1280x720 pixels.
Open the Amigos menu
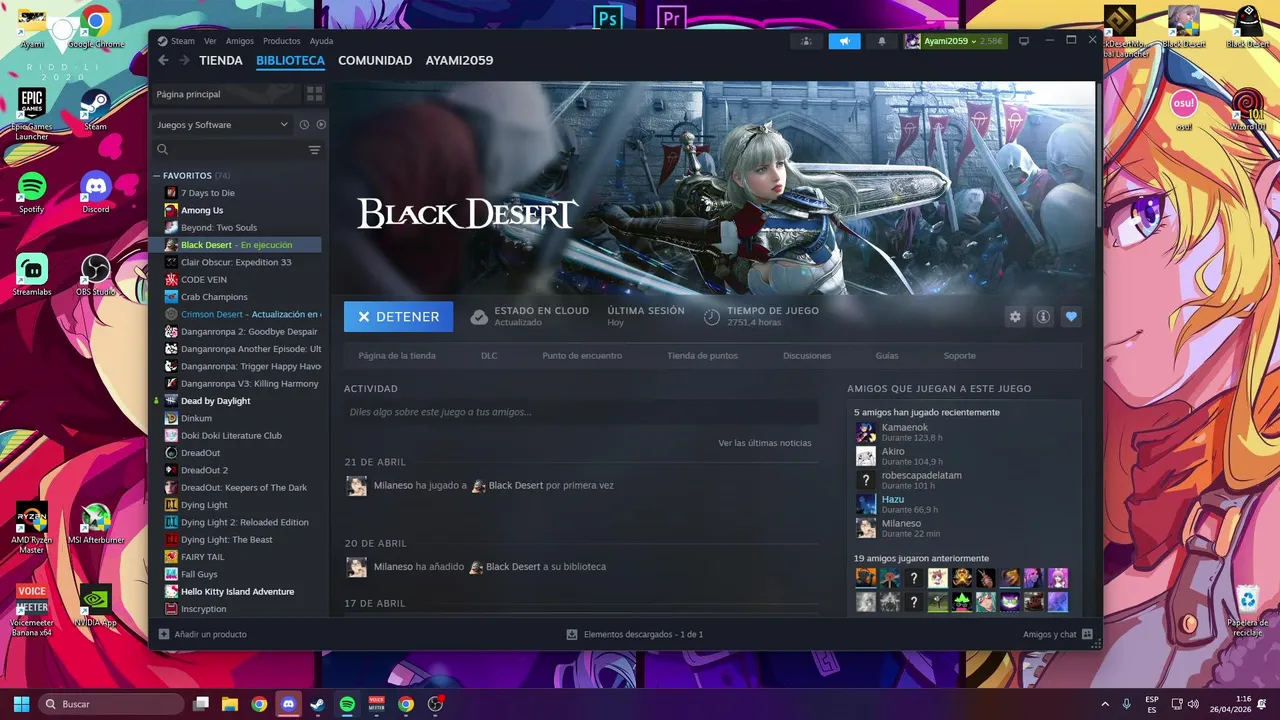click(240, 41)
